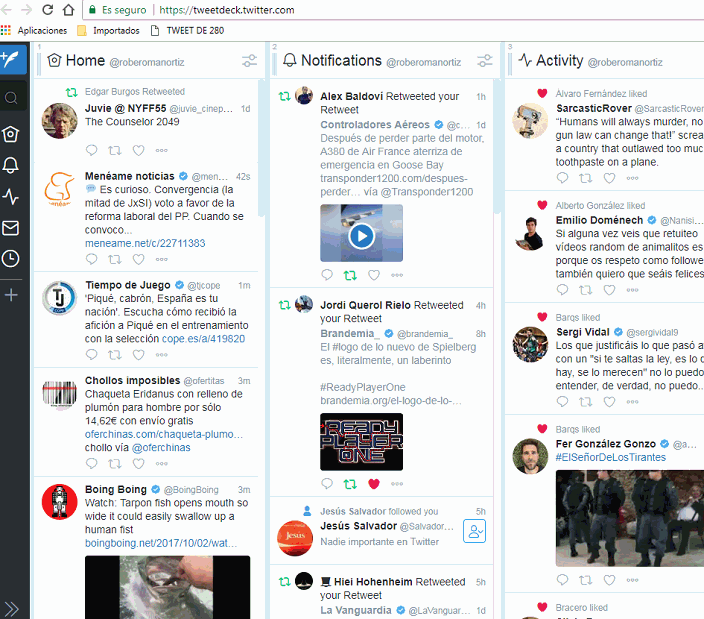Reply to the SarcasticRover tweet
Screen dimensions: 704x619
[x=563, y=178]
